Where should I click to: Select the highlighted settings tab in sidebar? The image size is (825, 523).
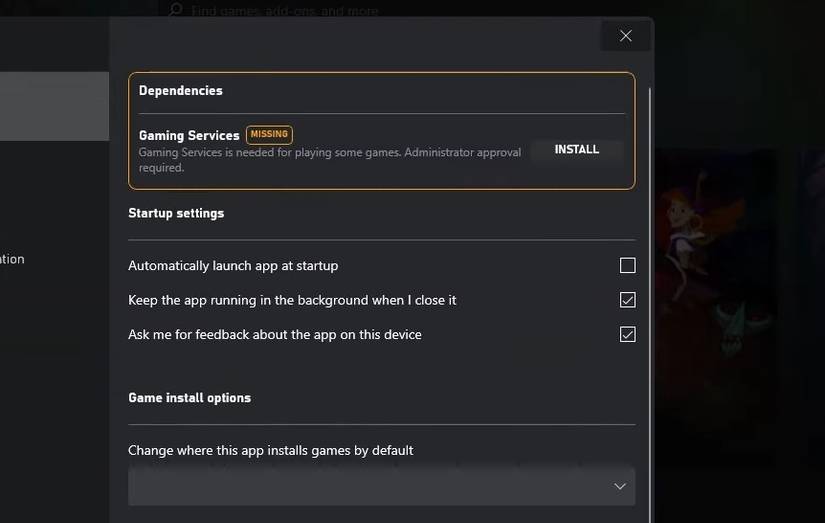pos(54,105)
